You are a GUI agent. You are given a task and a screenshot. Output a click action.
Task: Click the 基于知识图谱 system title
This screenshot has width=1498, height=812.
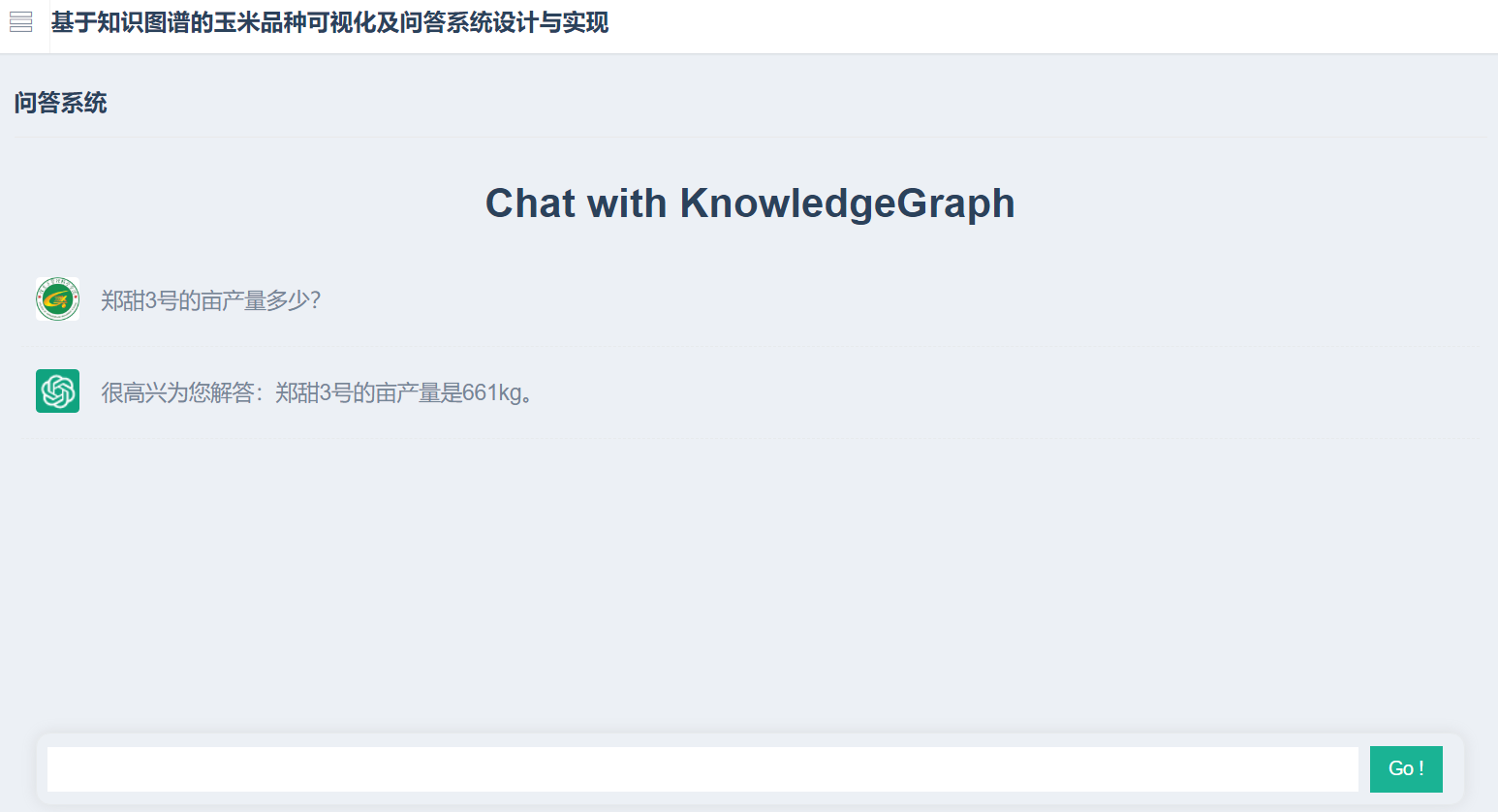(330, 22)
